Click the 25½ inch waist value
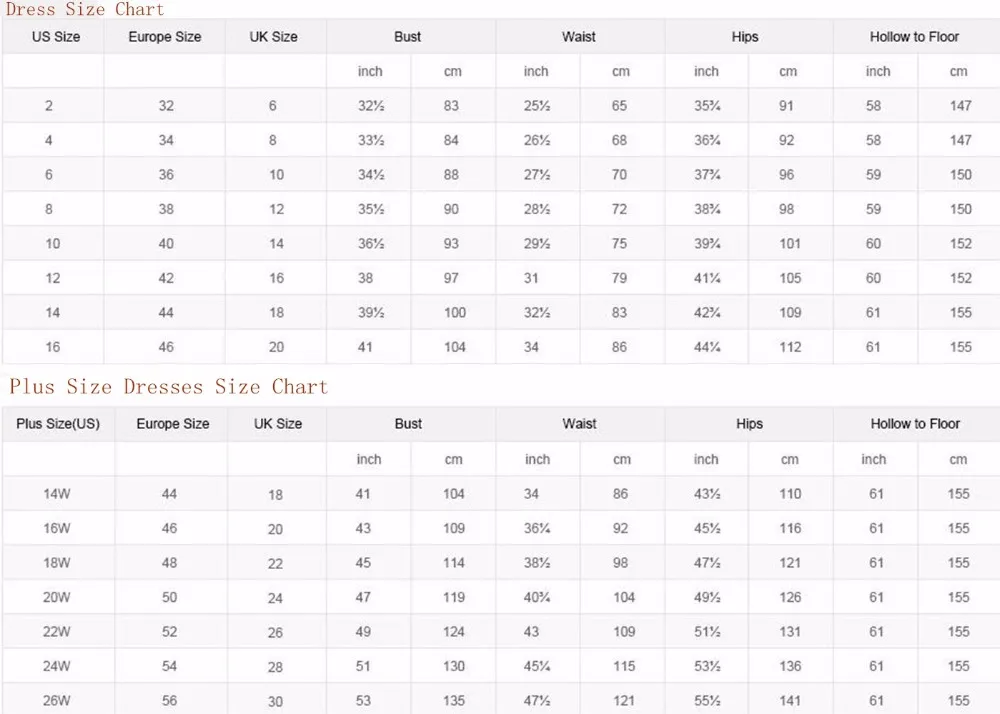This screenshot has height=714, width=1000. (537, 106)
